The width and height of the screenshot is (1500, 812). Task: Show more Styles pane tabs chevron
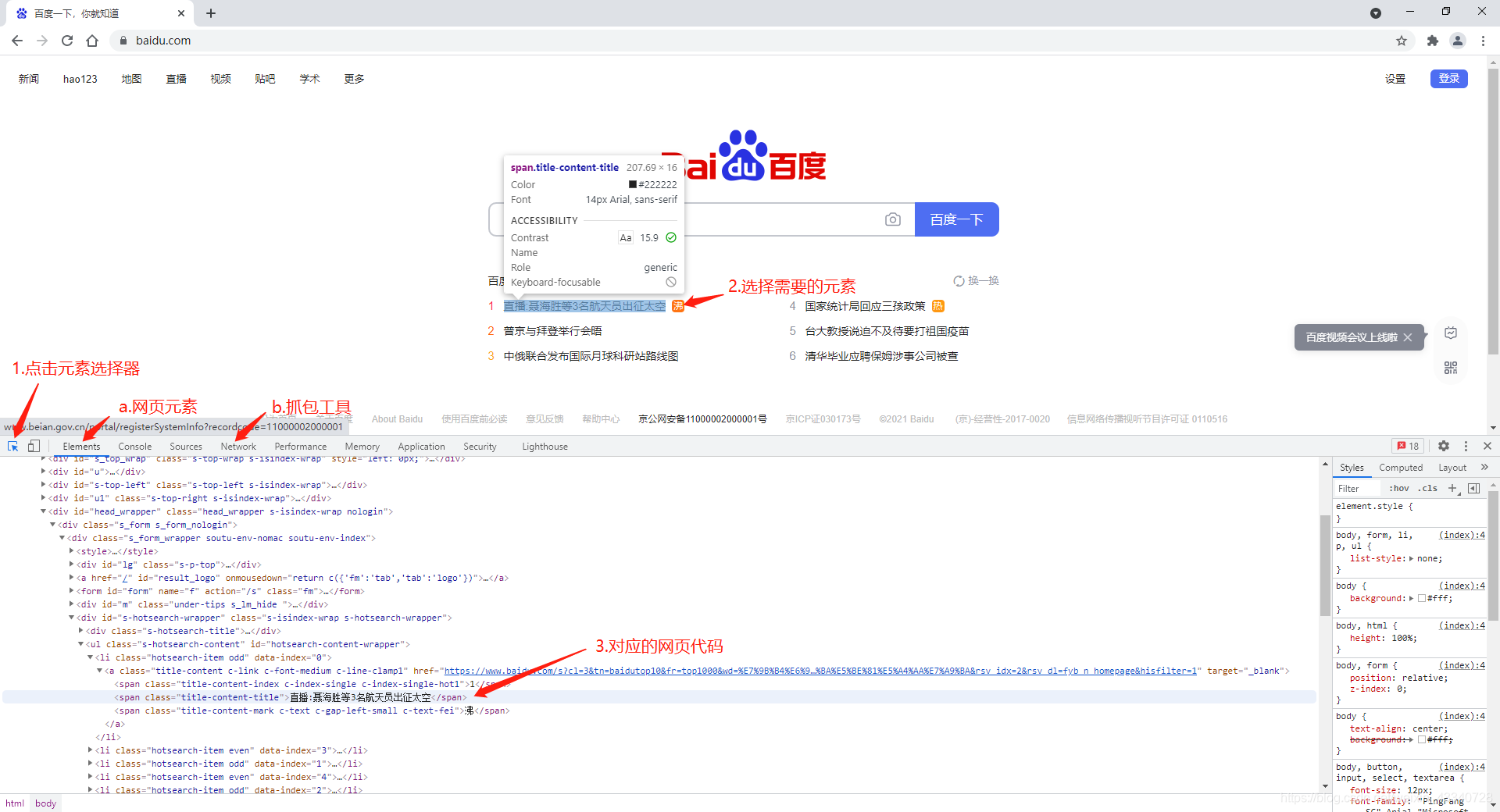point(1484,467)
